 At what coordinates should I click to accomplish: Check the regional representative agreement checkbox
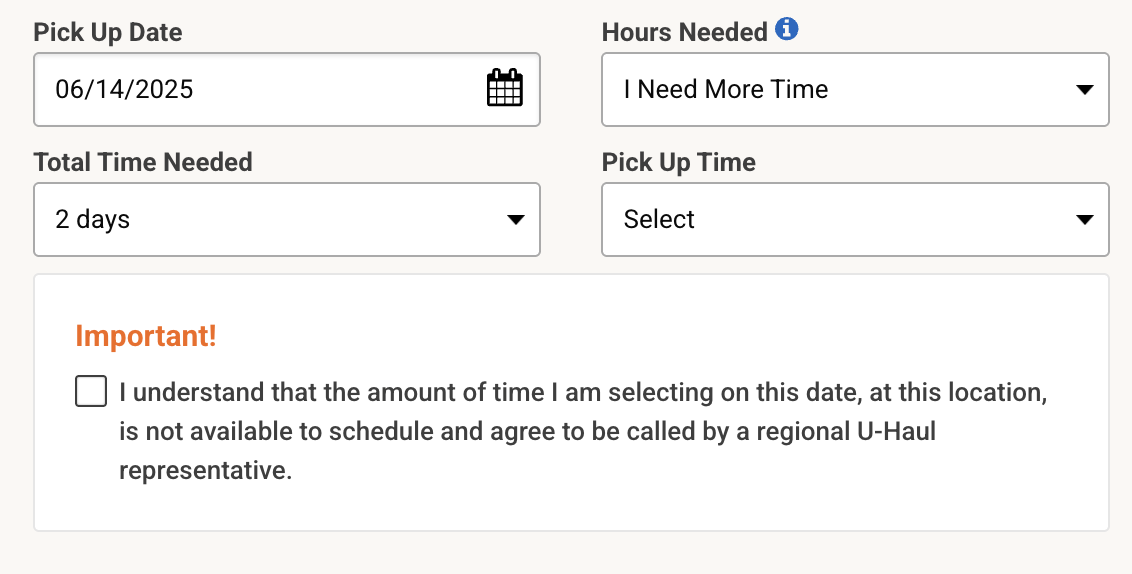91,392
